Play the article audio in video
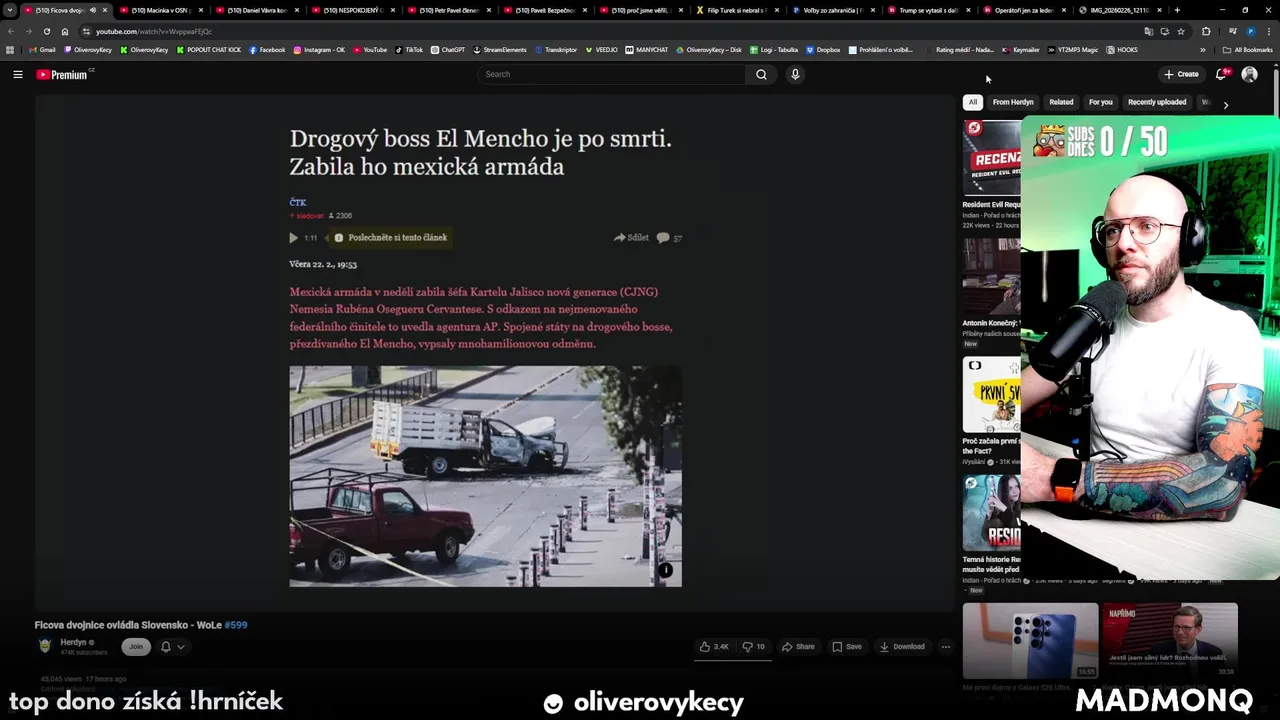This screenshot has width=1280, height=720. 293,238
